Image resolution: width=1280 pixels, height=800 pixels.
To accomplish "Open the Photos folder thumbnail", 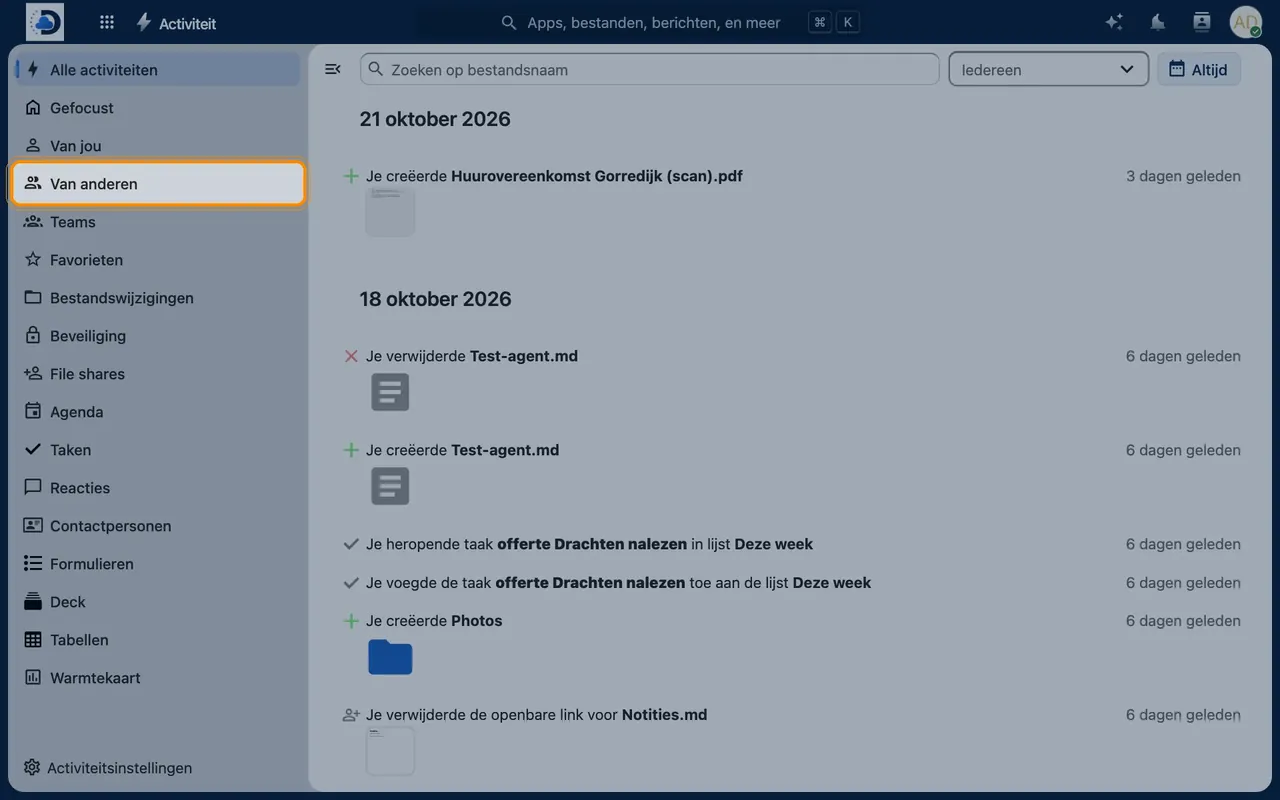I will [390, 657].
